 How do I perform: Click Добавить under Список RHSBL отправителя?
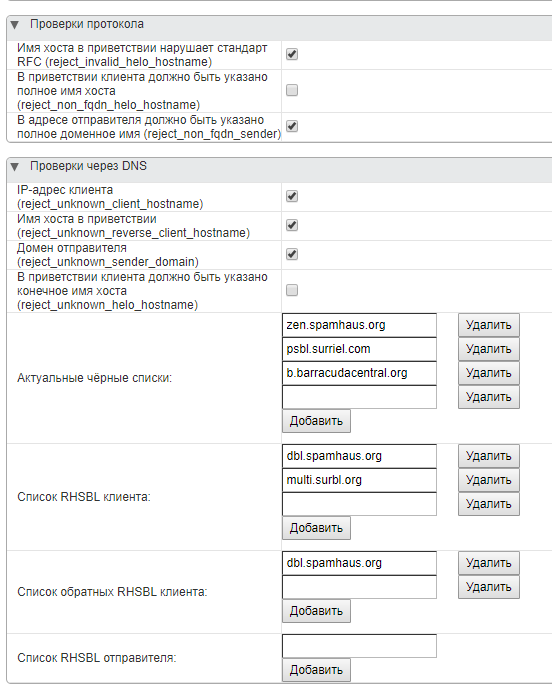pyautogui.click(x=316, y=670)
